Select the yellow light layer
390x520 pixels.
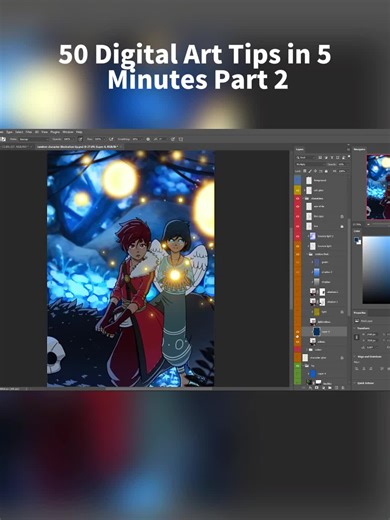325,312
